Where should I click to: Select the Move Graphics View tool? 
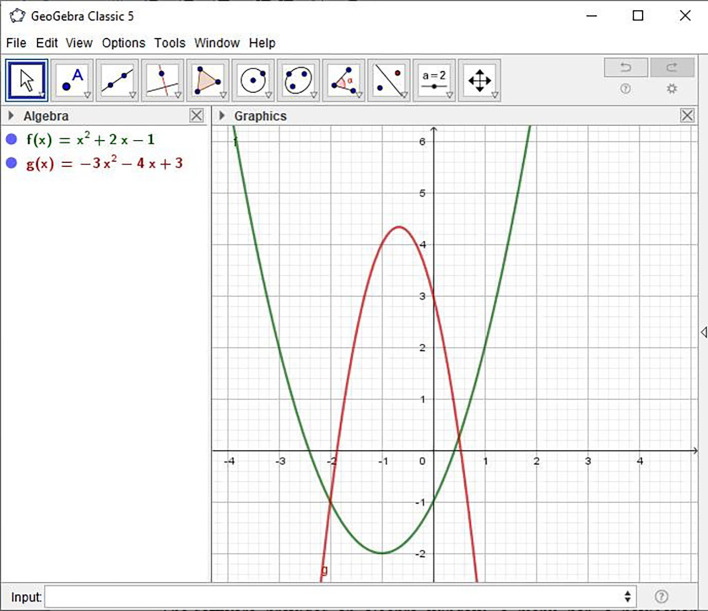480,80
